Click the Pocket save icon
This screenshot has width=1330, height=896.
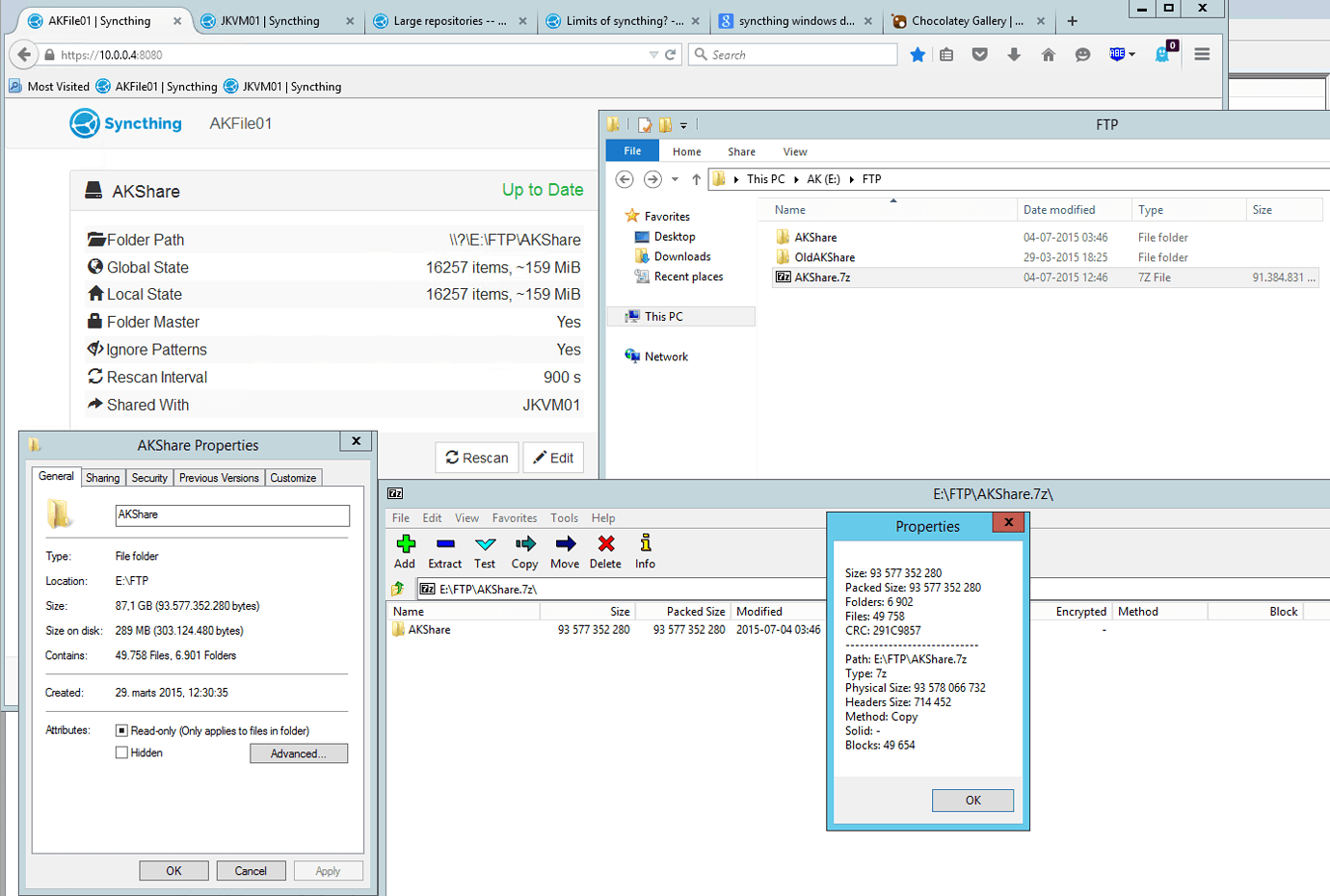pyautogui.click(x=980, y=55)
